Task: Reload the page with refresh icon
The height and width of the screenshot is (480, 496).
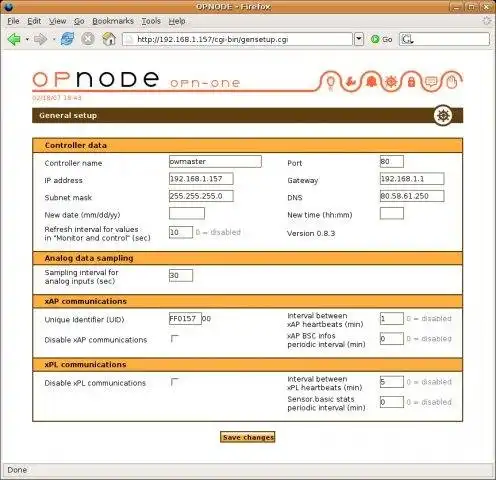Action: (67, 39)
